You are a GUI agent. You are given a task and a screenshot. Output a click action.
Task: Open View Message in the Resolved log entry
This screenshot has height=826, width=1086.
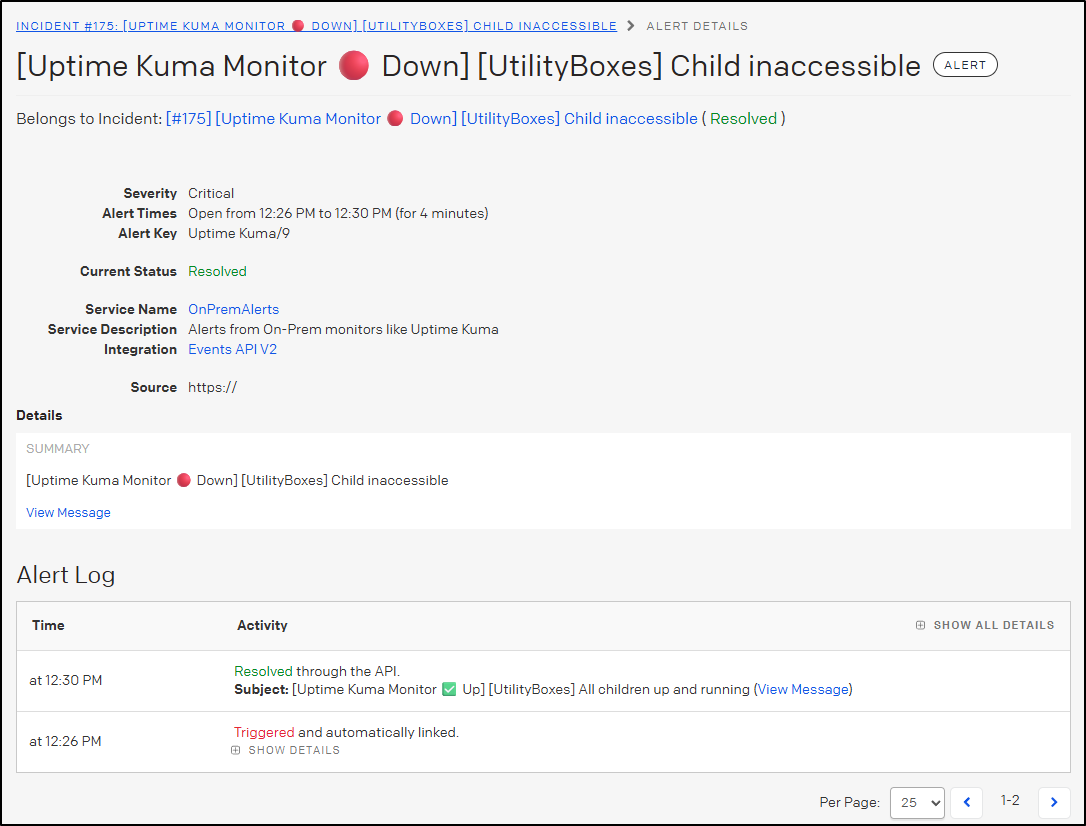pos(803,690)
